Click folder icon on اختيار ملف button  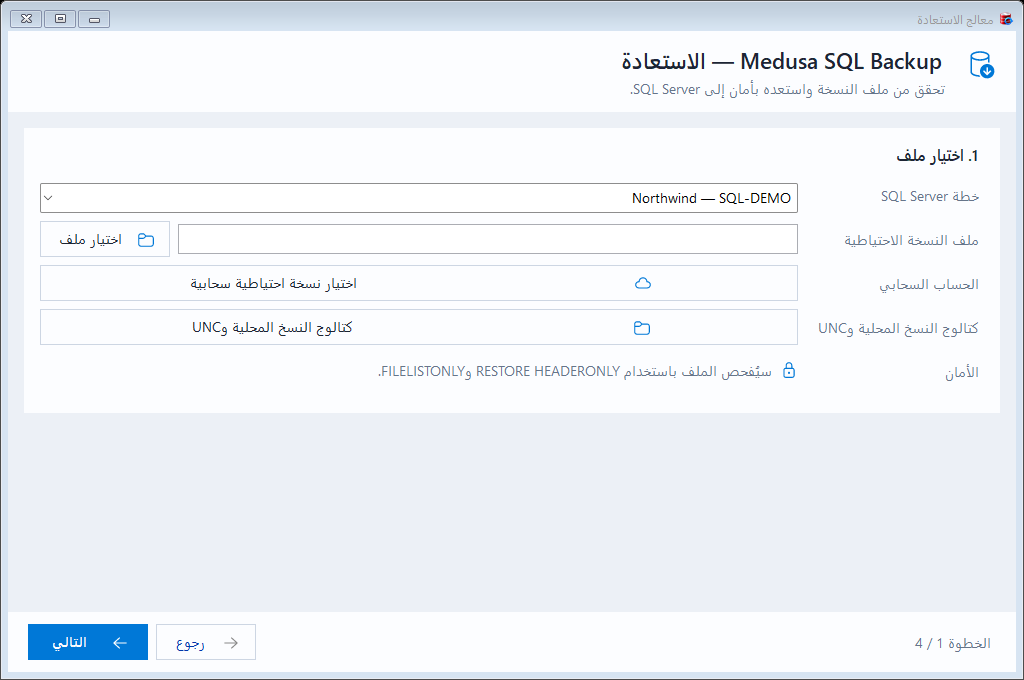(146, 240)
